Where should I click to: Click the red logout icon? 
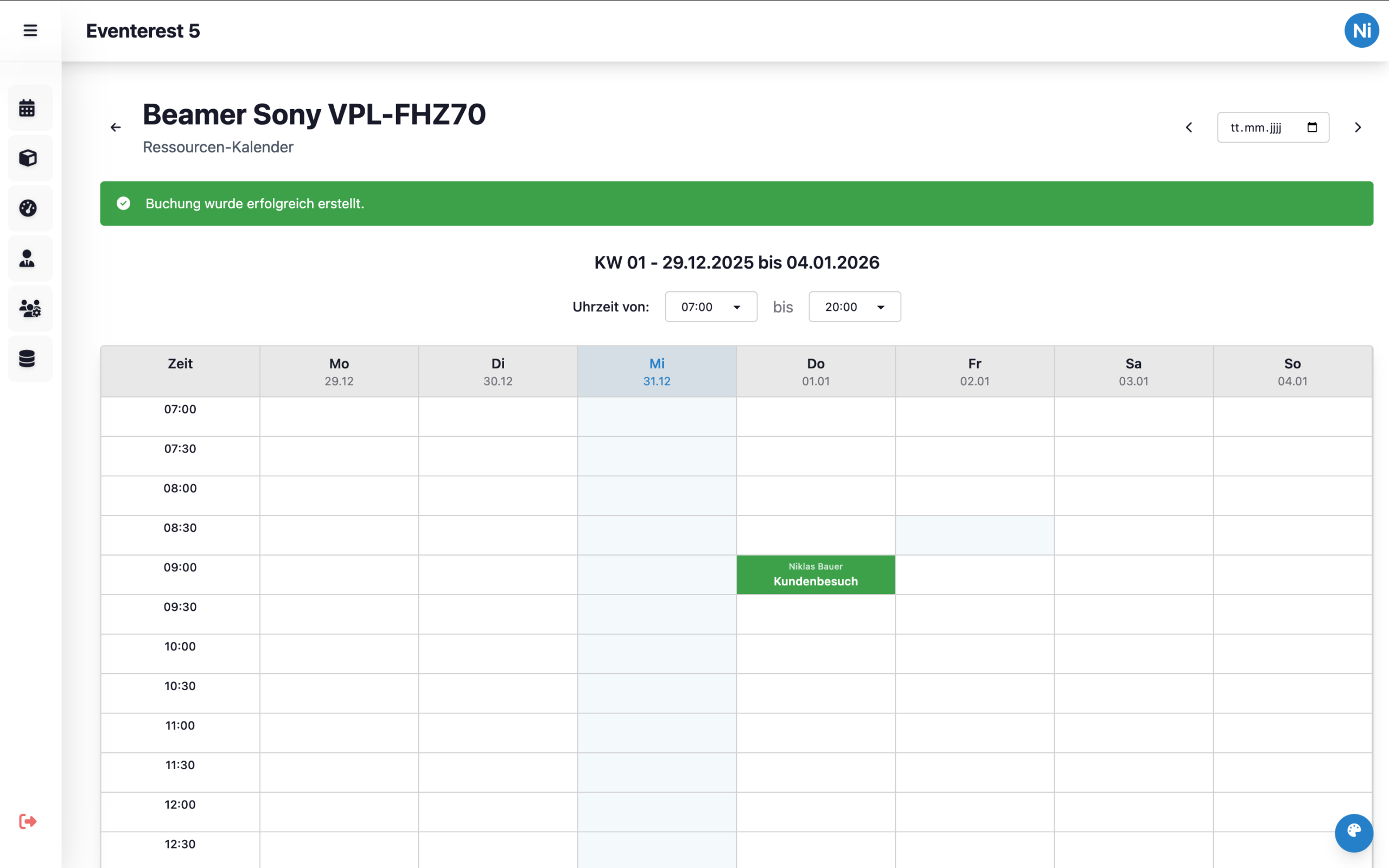[28, 821]
